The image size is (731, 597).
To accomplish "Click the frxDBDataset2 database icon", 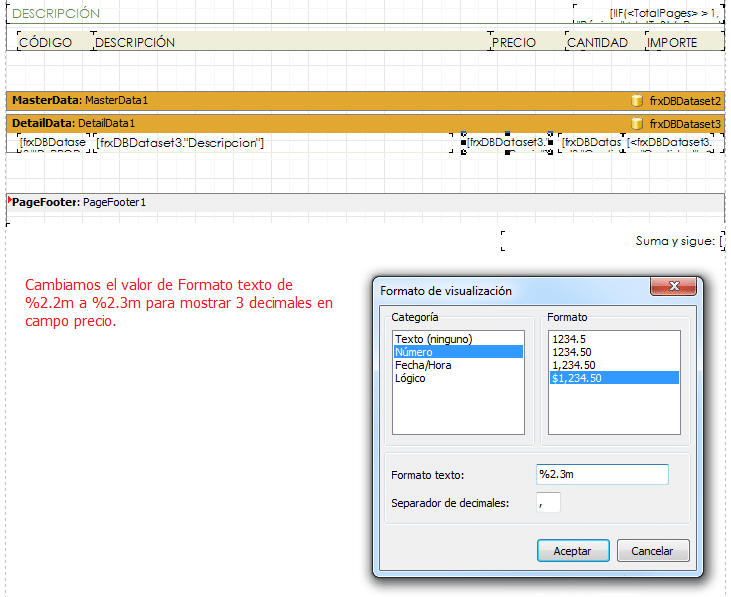I will pyautogui.click(x=636, y=101).
